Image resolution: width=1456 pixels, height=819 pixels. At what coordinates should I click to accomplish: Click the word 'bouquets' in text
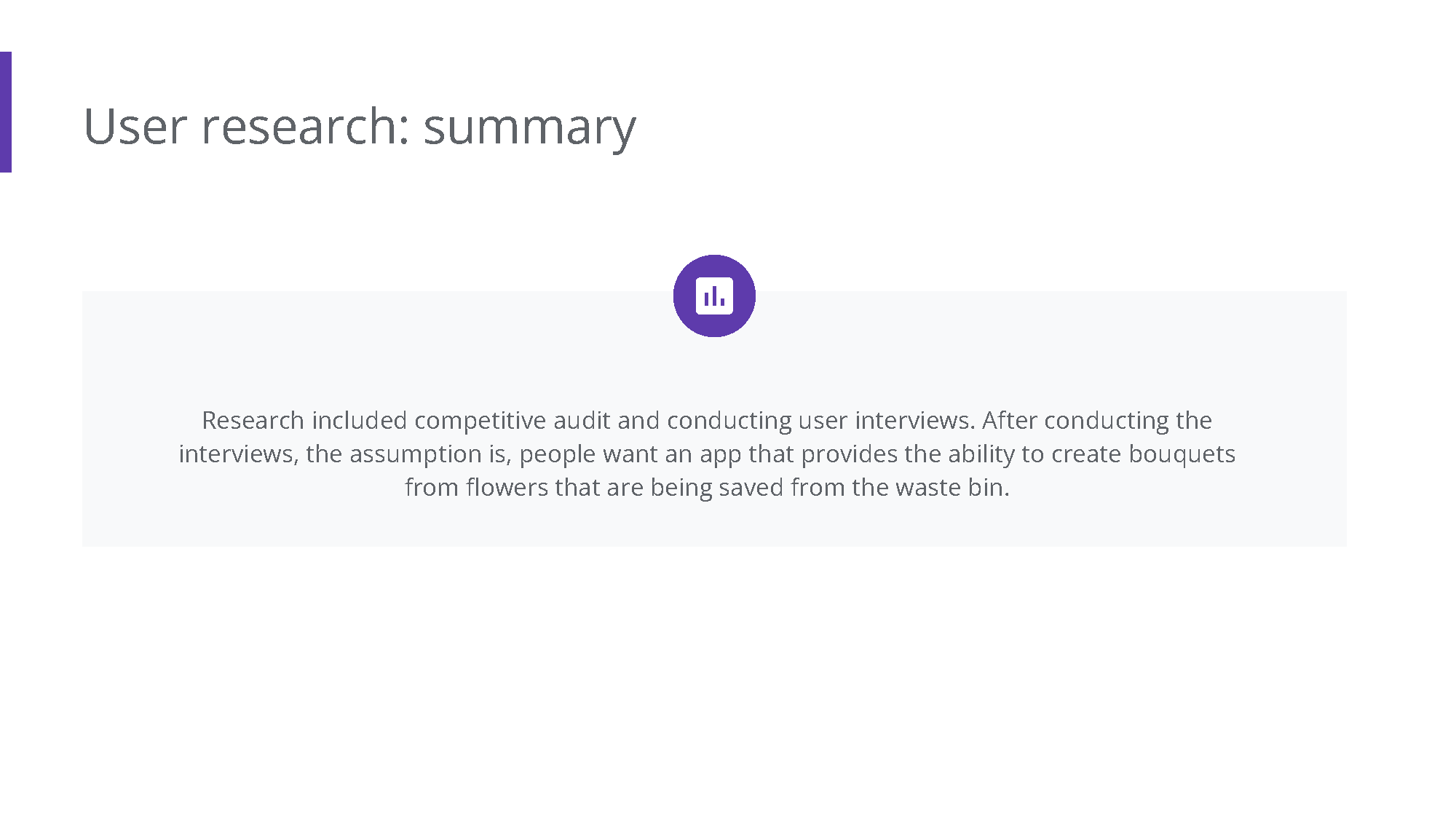(1182, 454)
